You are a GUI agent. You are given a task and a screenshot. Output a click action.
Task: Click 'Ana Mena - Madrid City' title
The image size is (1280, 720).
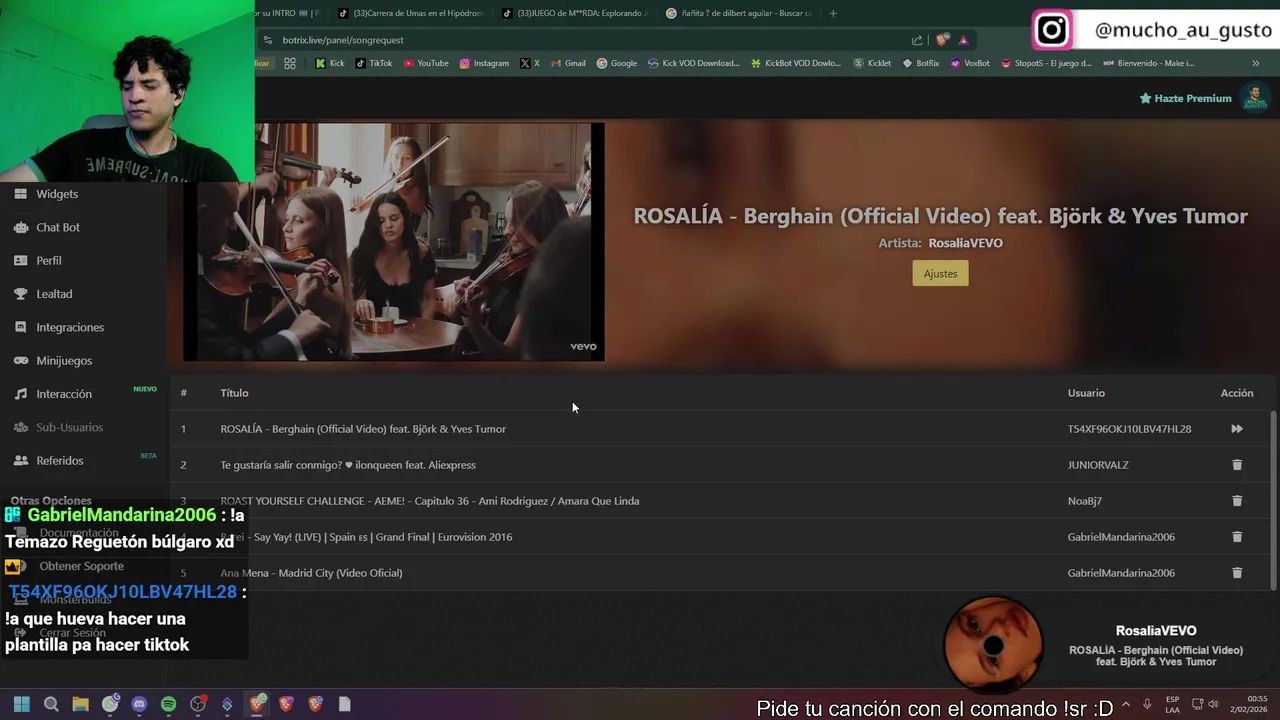pyautogui.click(x=311, y=573)
